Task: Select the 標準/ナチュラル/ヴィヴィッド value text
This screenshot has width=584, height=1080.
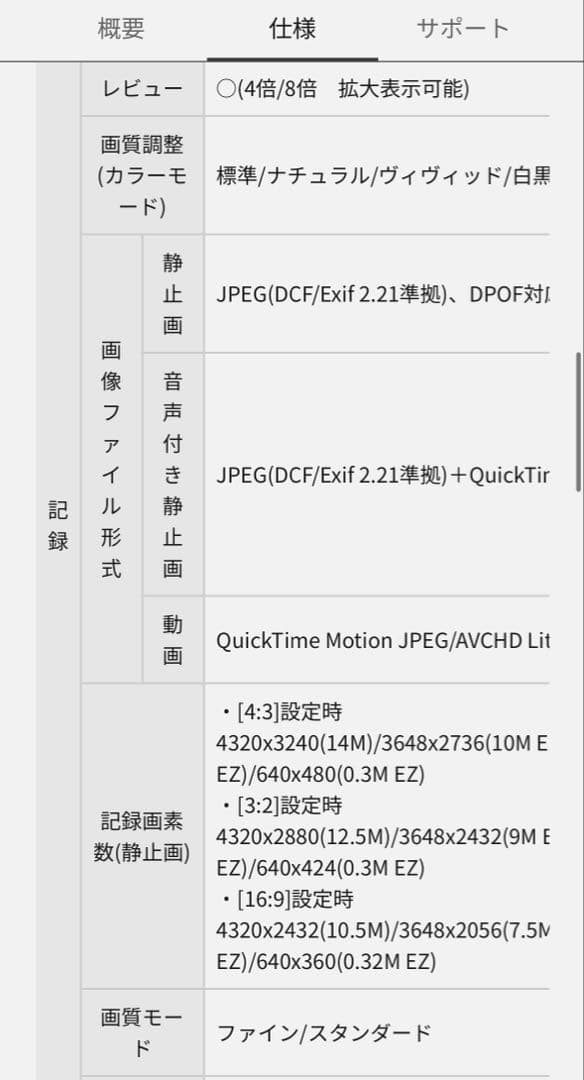Action: (383, 176)
